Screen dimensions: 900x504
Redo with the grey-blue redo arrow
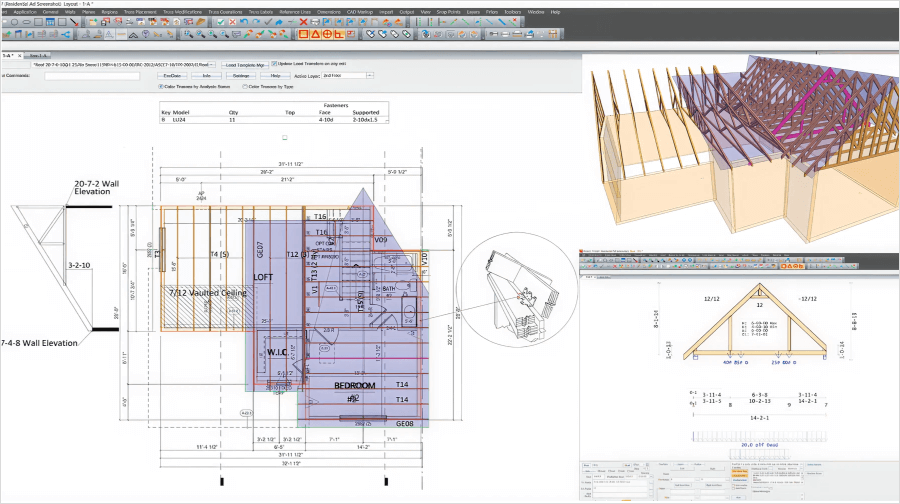coord(256,21)
